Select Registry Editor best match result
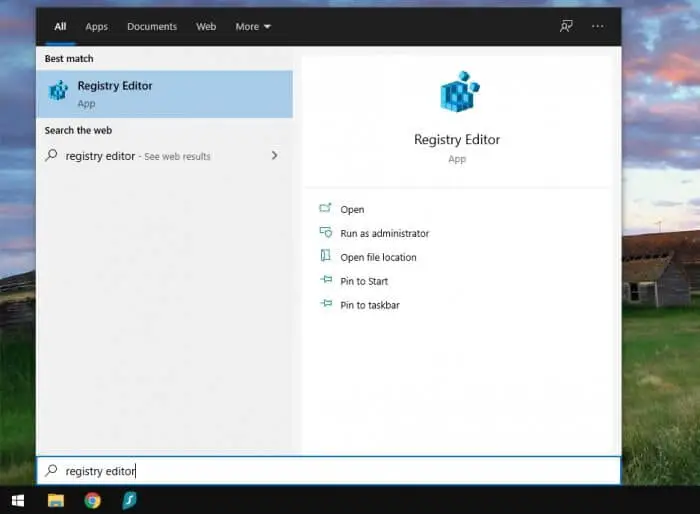This screenshot has height=514, width=700. (x=165, y=94)
